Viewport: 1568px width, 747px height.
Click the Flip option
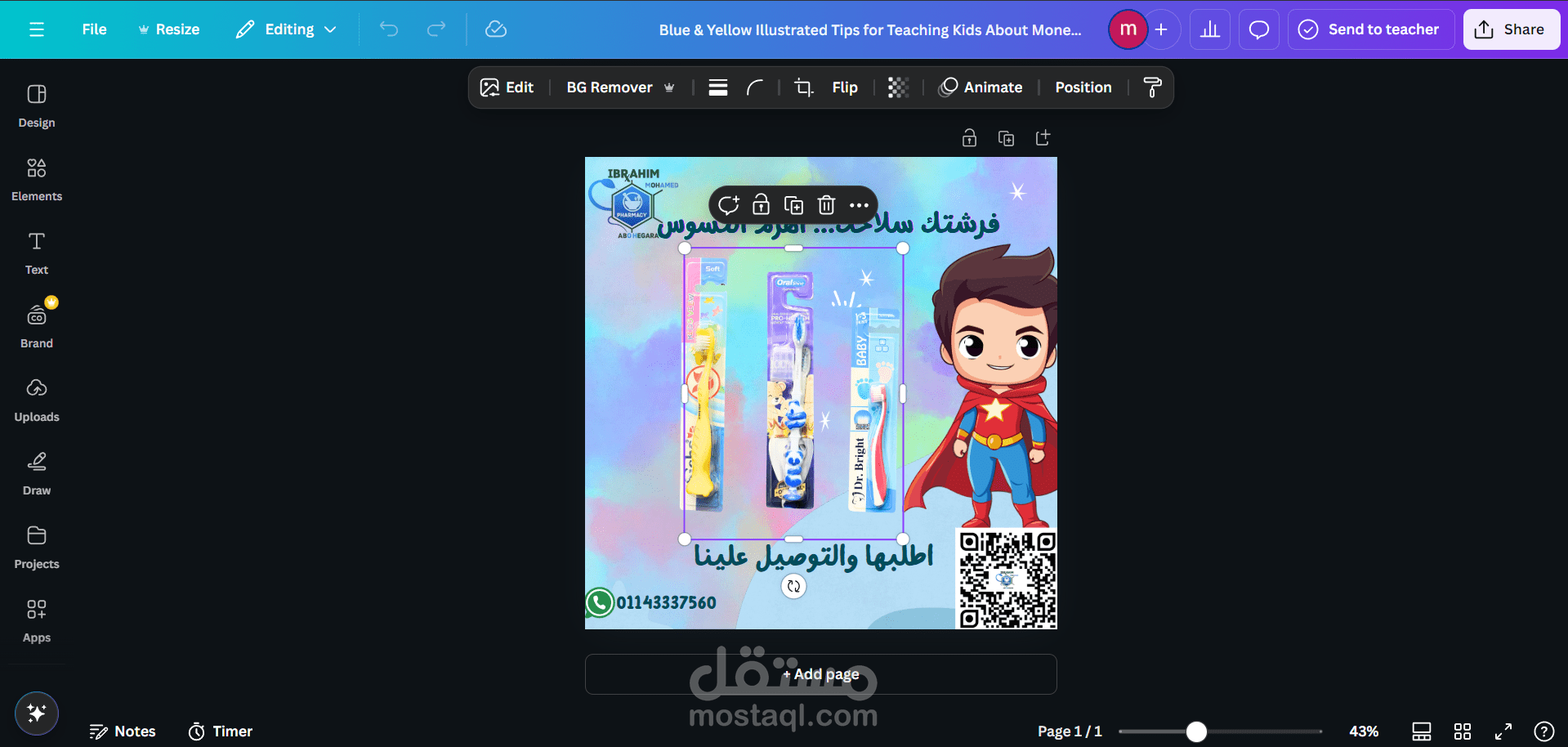tap(845, 87)
